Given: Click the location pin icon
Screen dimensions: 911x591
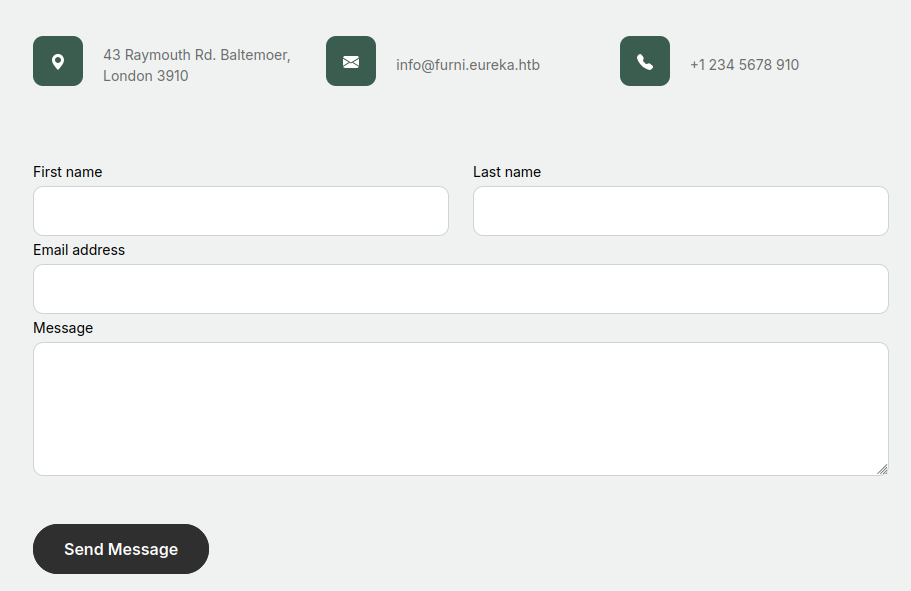Looking at the screenshot, I should click(58, 62).
